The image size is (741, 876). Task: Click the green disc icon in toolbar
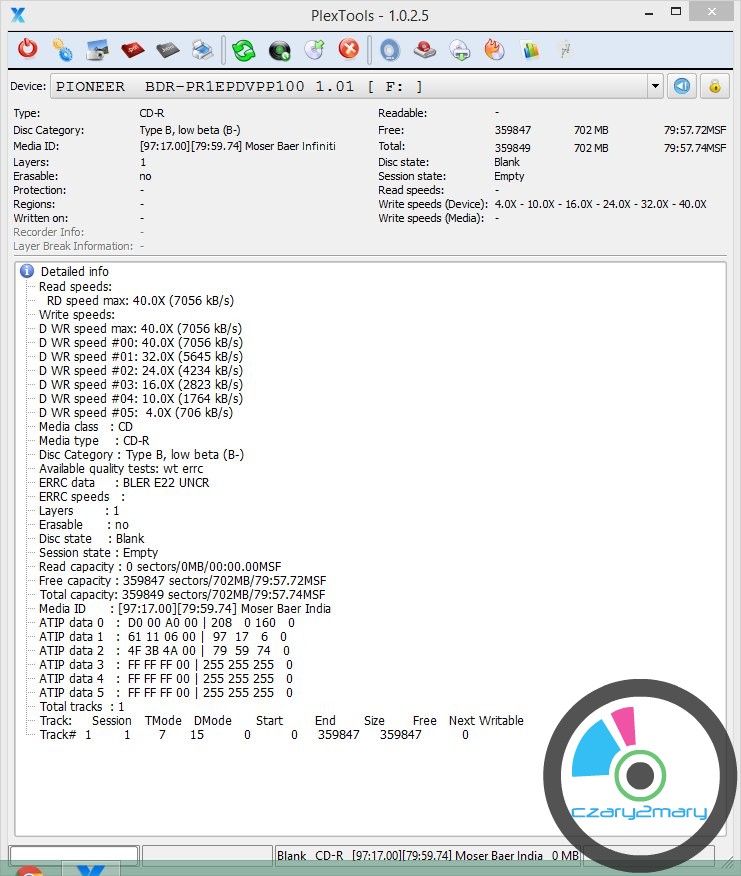[x=280, y=49]
